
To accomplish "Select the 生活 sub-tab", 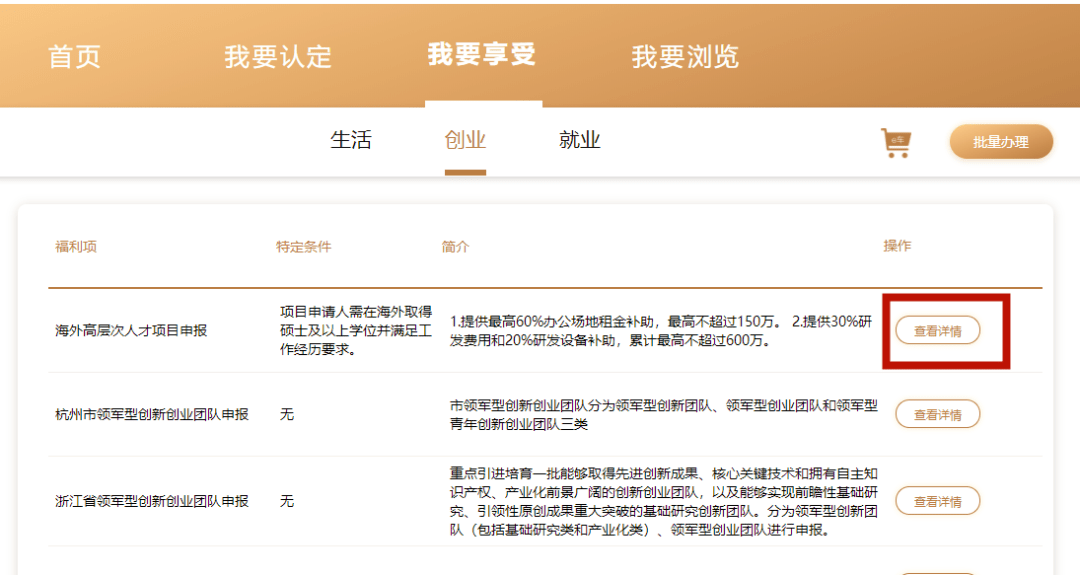I will point(351,140).
